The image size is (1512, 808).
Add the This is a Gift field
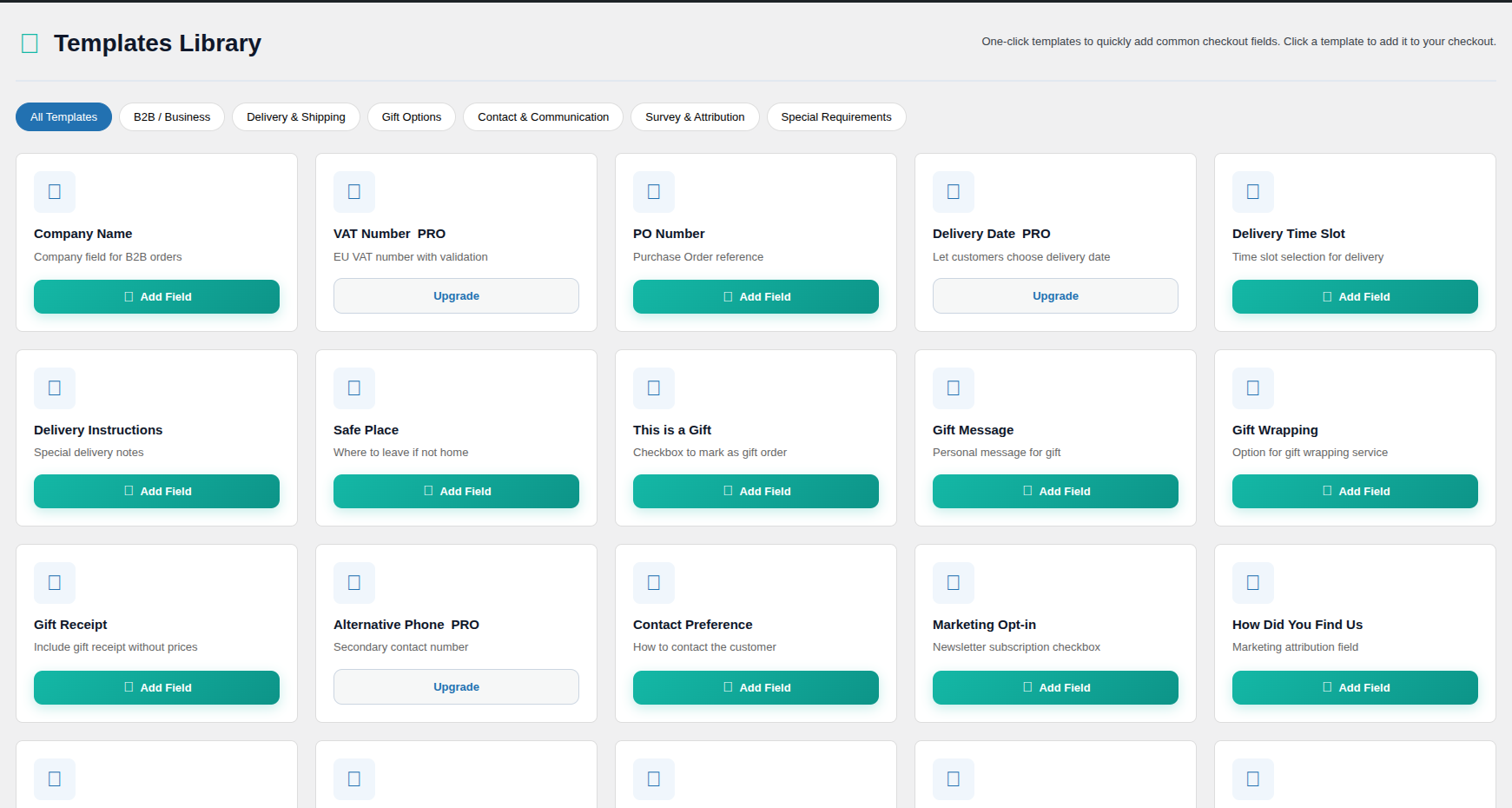point(756,492)
